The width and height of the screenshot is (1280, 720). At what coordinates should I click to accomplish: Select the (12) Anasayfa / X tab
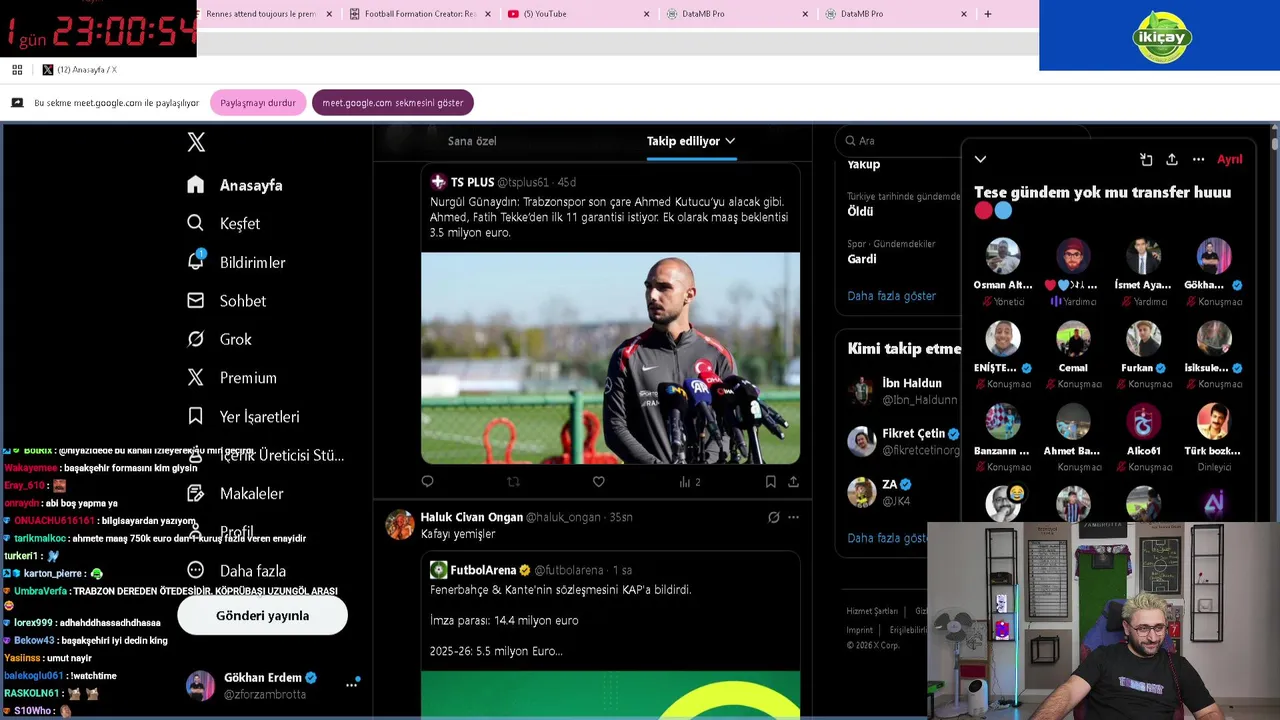point(80,69)
